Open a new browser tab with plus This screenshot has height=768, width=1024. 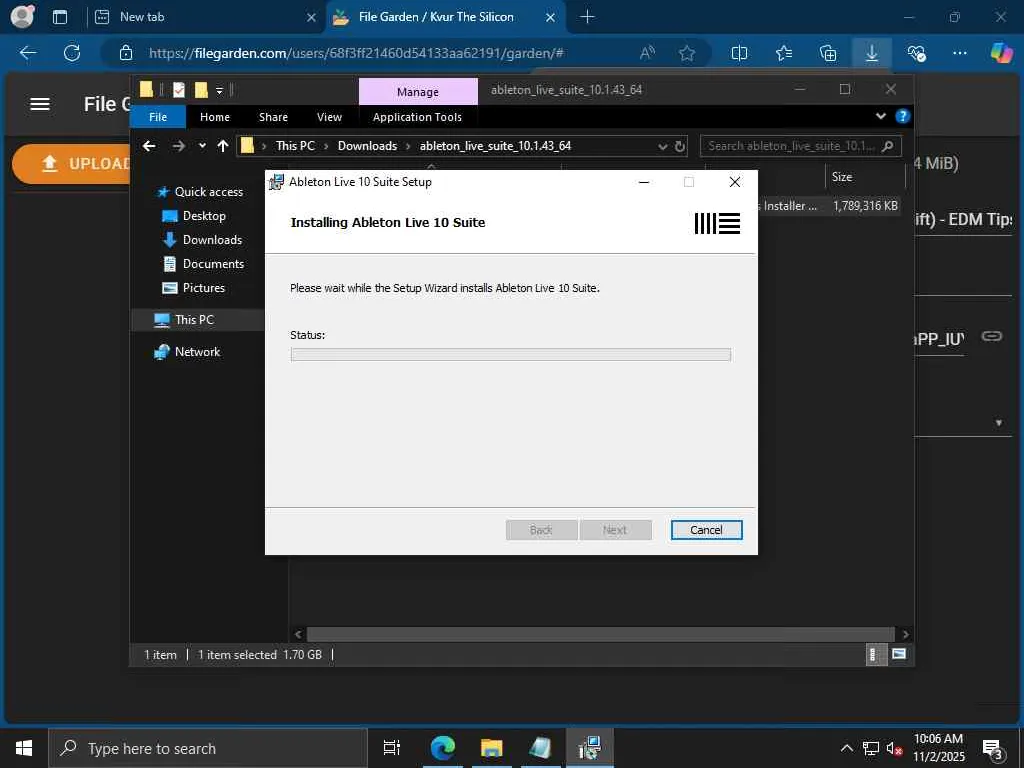[x=587, y=17]
